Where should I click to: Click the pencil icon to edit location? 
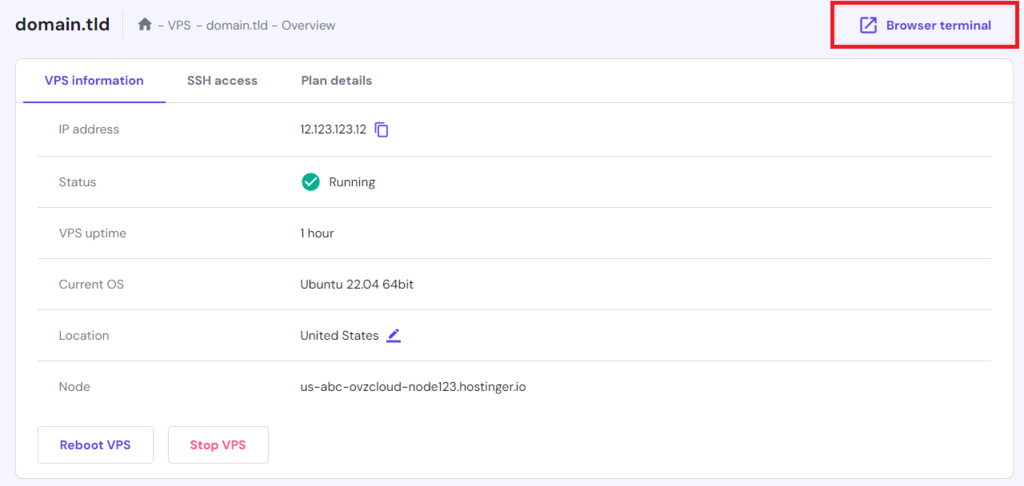point(394,336)
